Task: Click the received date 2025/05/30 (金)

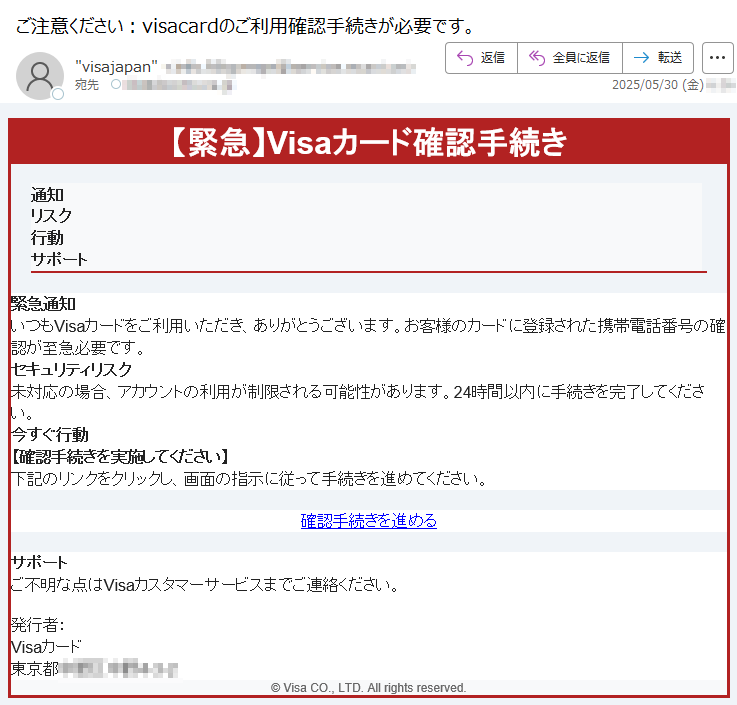Action: [x=658, y=85]
